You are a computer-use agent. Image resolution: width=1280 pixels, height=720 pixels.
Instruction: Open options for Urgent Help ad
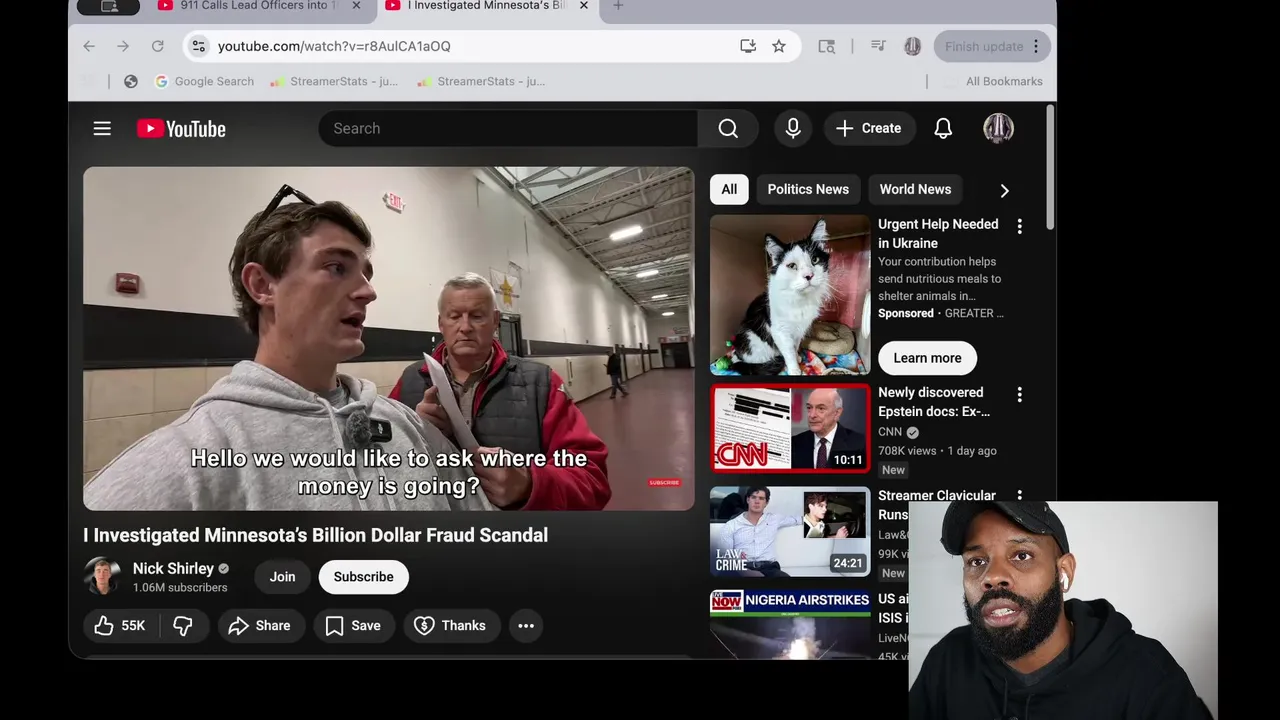click(x=1019, y=227)
